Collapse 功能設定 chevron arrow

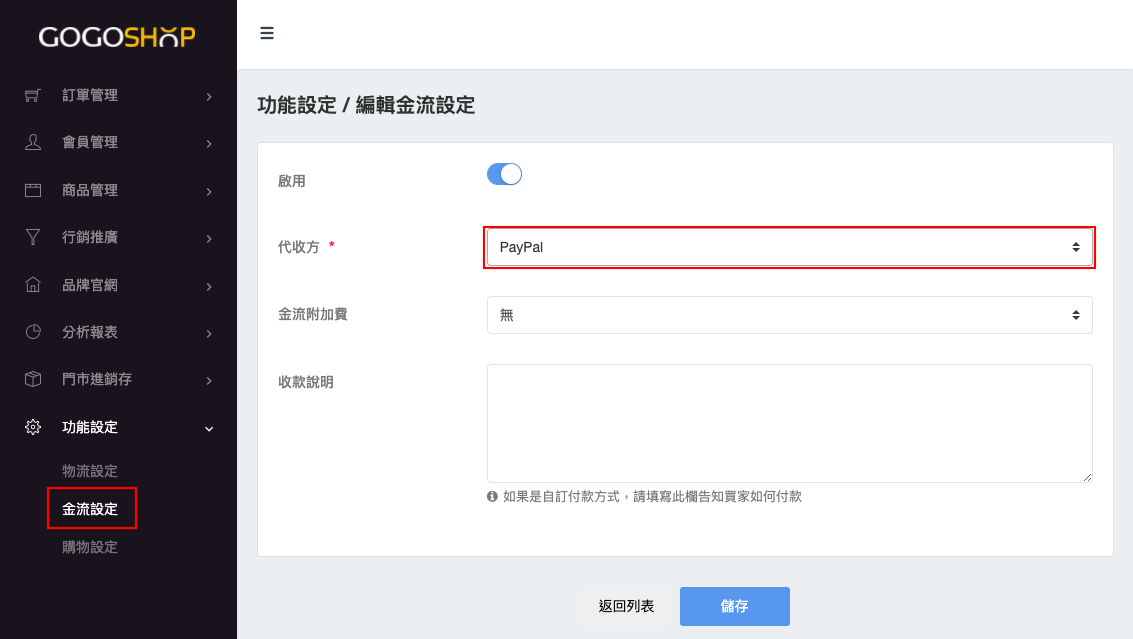[x=209, y=429]
